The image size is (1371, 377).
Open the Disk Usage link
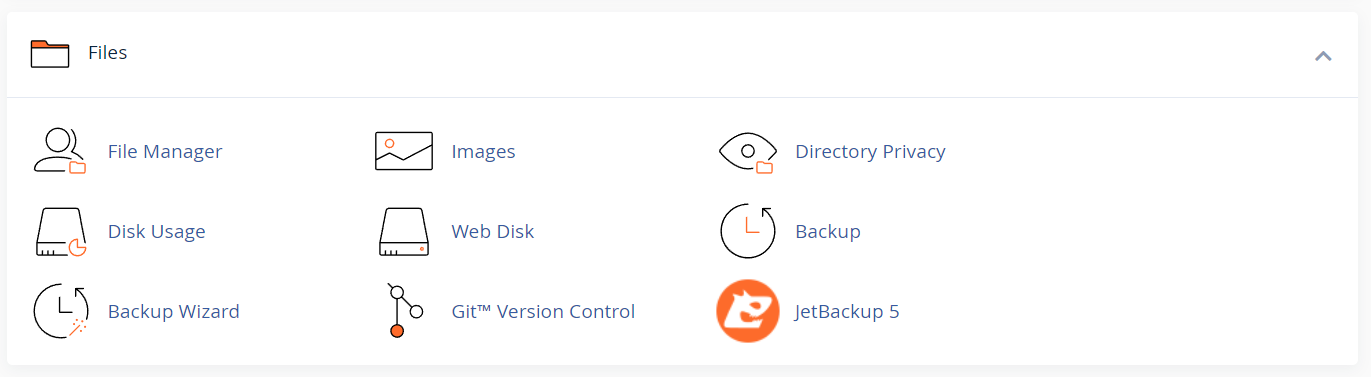click(x=157, y=232)
